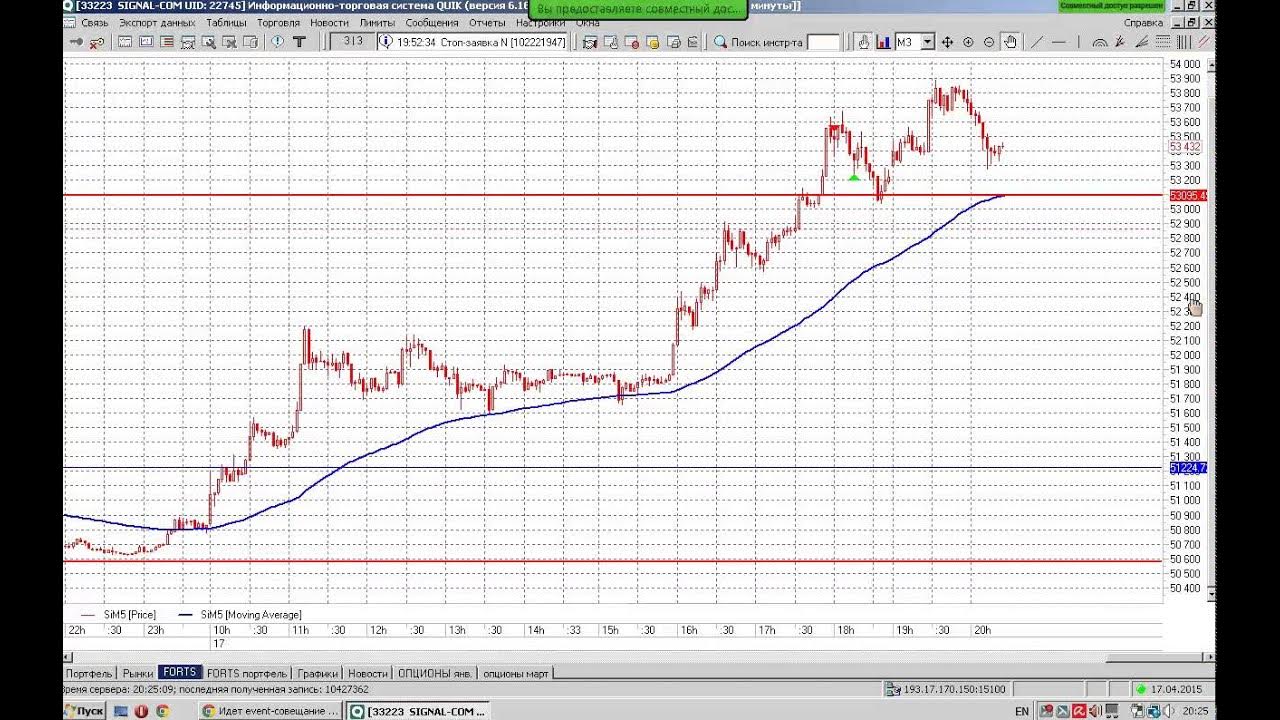The height and width of the screenshot is (720, 1280).
Task: Switch to the опционы март tab
Action: click(x=516, y=673)
